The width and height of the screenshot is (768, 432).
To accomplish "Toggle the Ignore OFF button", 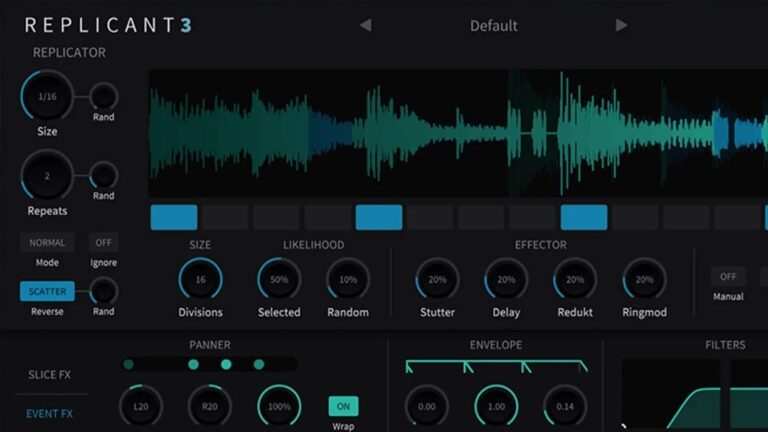I will [x=103, y=242].
